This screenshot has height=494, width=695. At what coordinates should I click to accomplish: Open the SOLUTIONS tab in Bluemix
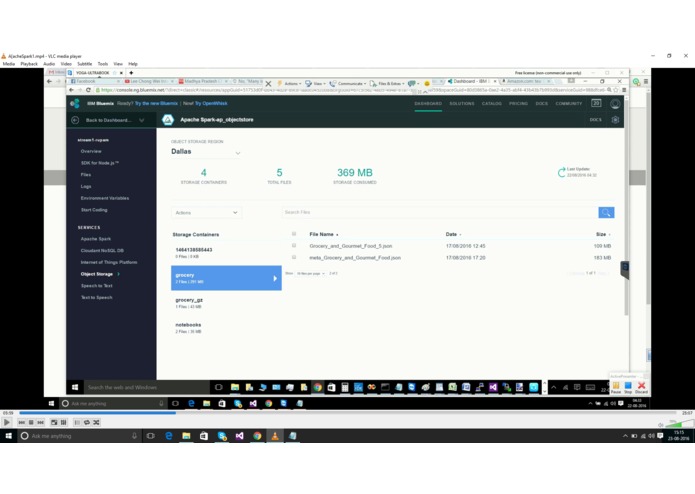[462, 104]
